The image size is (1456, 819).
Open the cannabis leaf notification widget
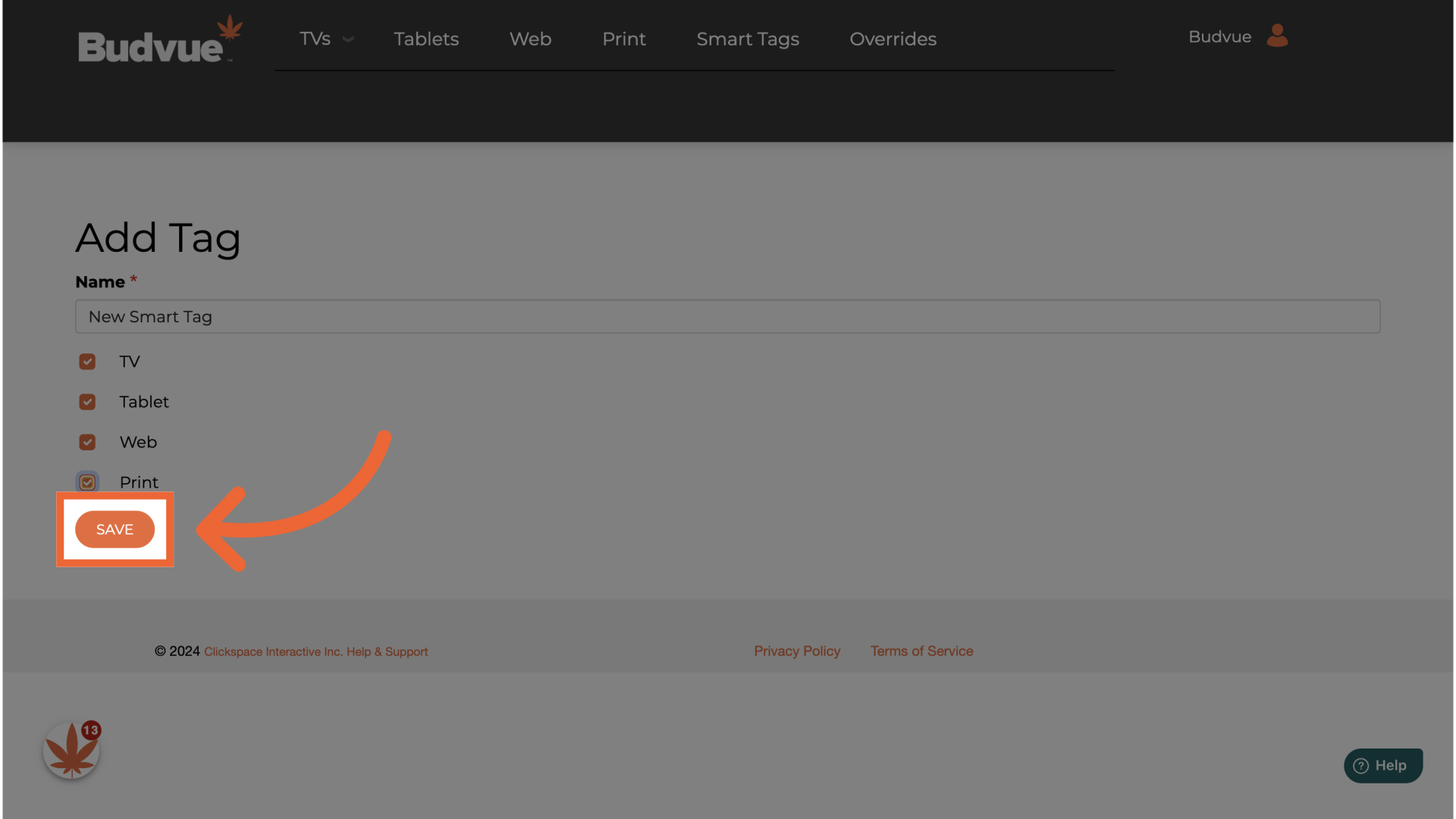[71, 751]
